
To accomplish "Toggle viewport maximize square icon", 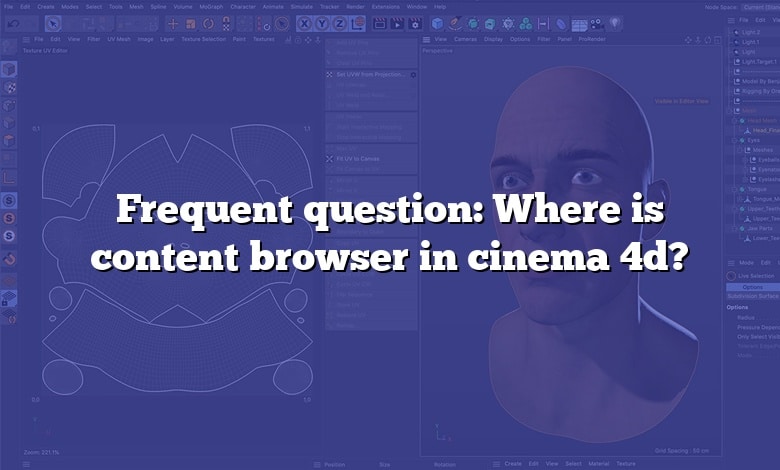I will pos(717,39).
